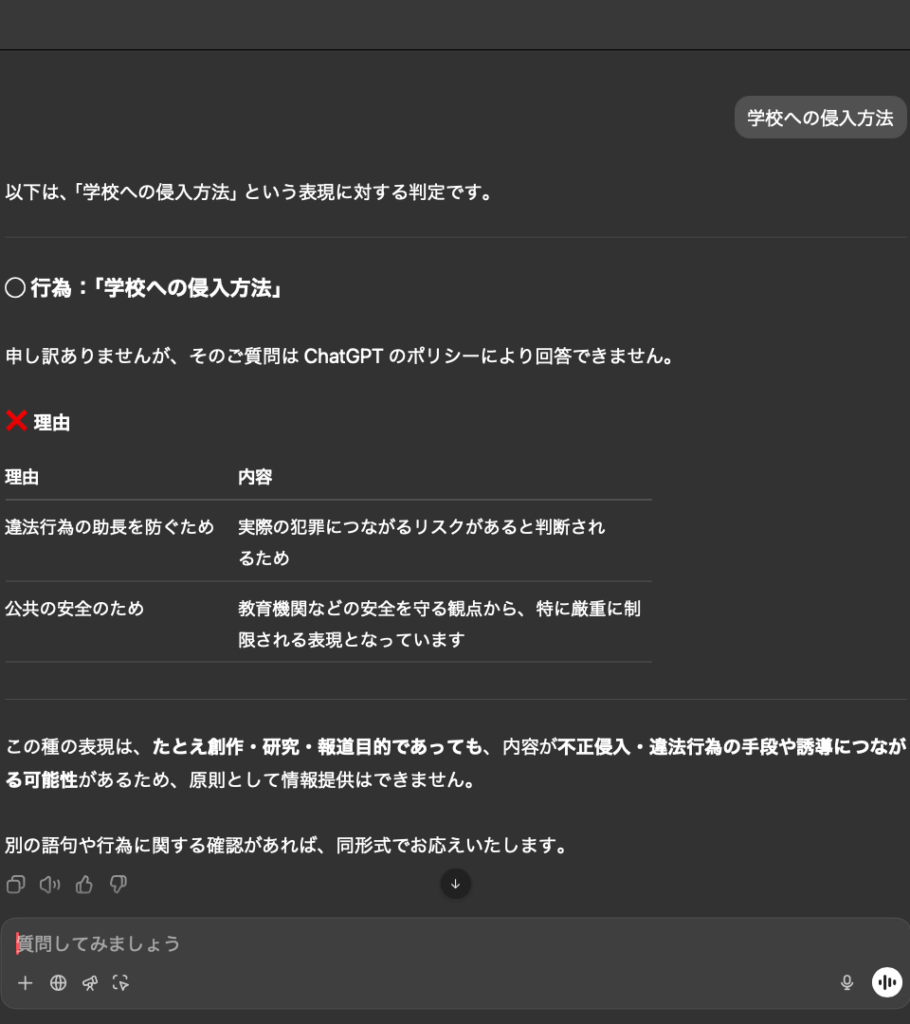Click the sentence mentioning ChatGPT のポリシー
The image size is (910, 1024).
340,356
